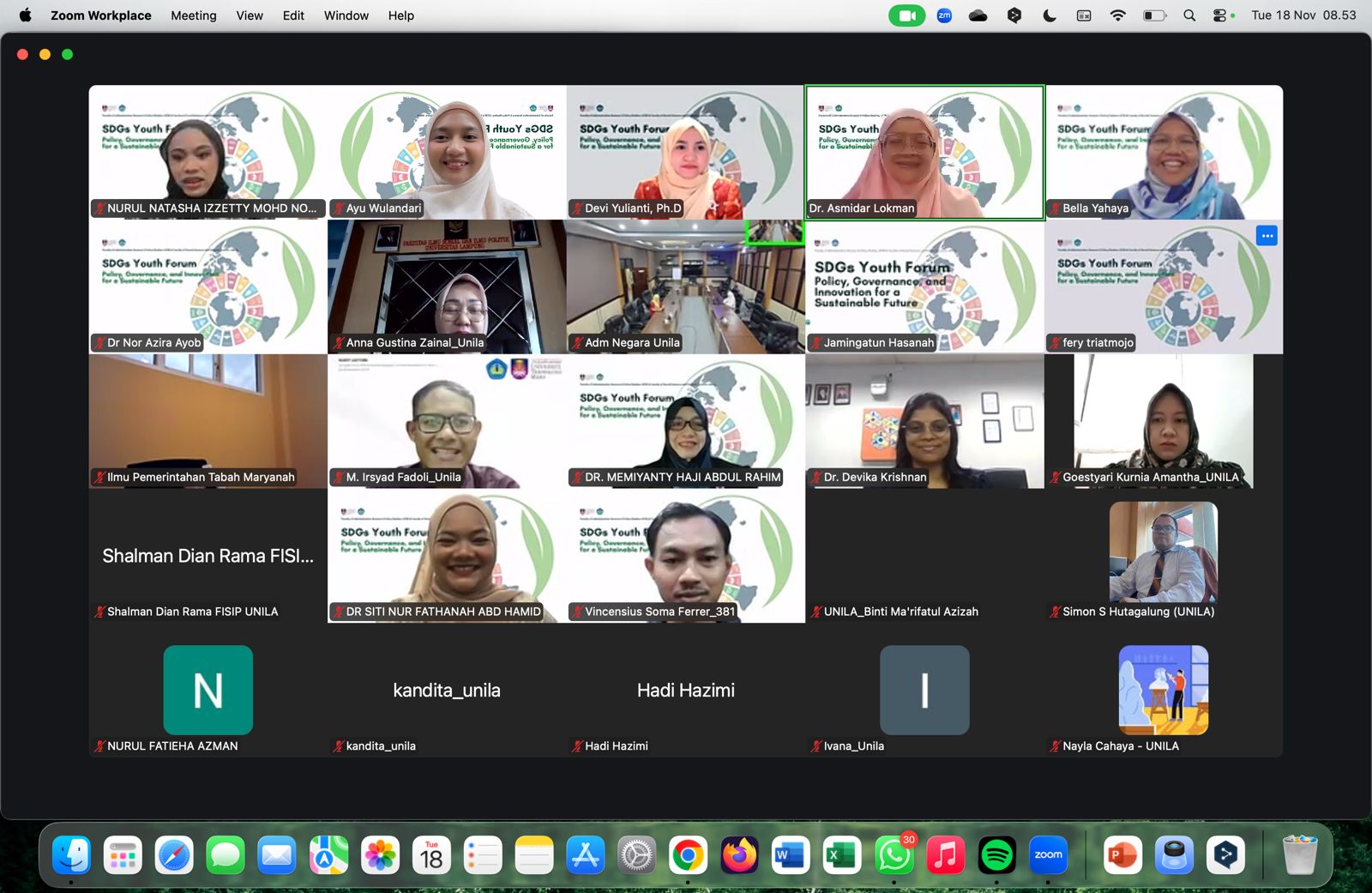The image size is (1372, 893).
Task: Open the View menu
Action: point(249,15)
